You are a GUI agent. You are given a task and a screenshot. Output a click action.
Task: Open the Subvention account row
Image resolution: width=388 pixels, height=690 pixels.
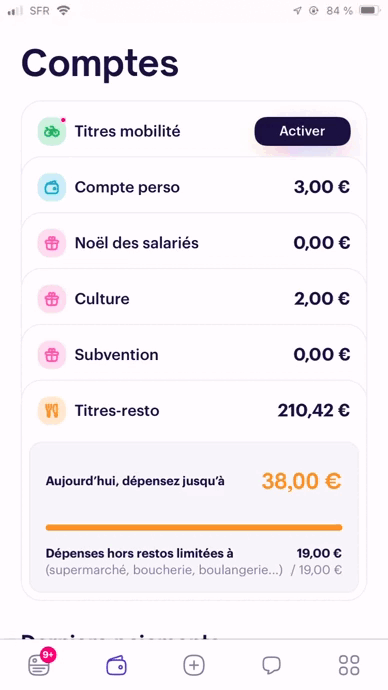(194, 355)
